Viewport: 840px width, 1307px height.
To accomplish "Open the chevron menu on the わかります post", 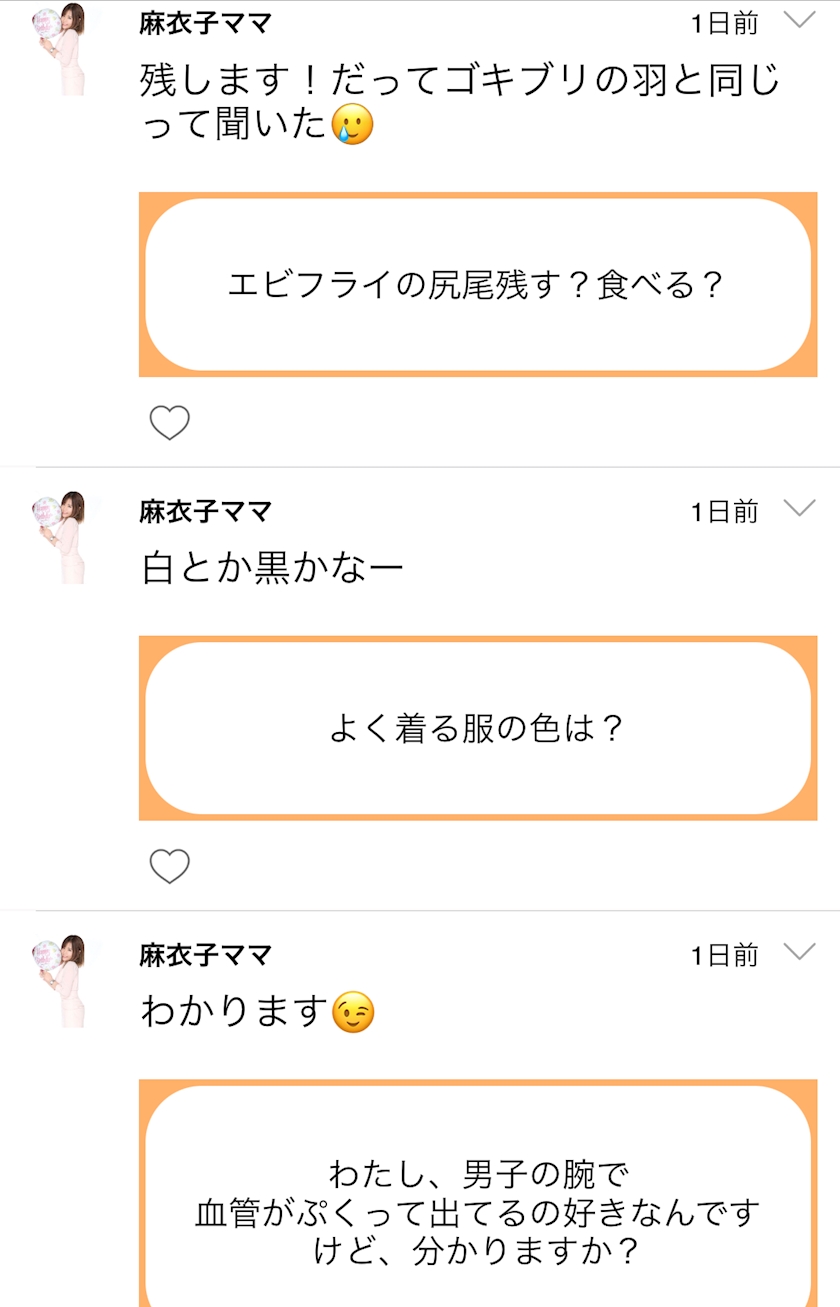I will tap(799, 952).
